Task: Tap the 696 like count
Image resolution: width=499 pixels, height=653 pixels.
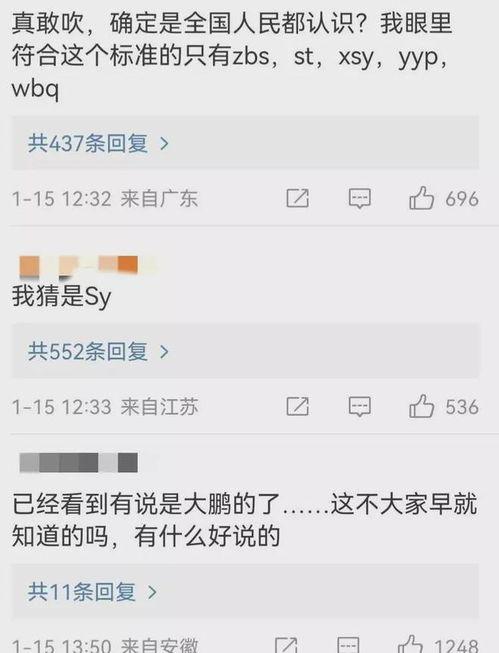Action: 462,199
